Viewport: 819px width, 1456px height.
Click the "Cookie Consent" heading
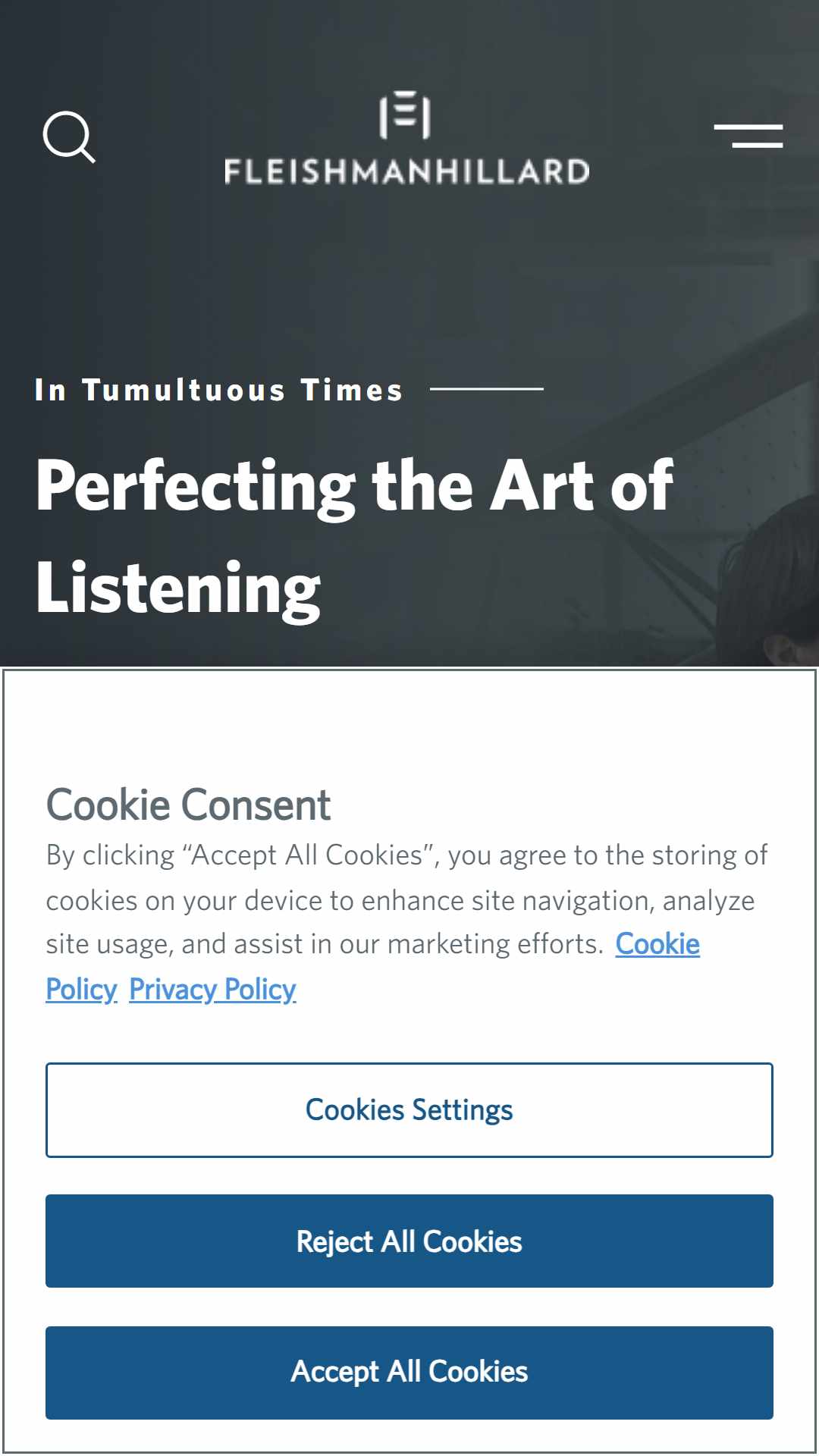(x=189, y=805)
